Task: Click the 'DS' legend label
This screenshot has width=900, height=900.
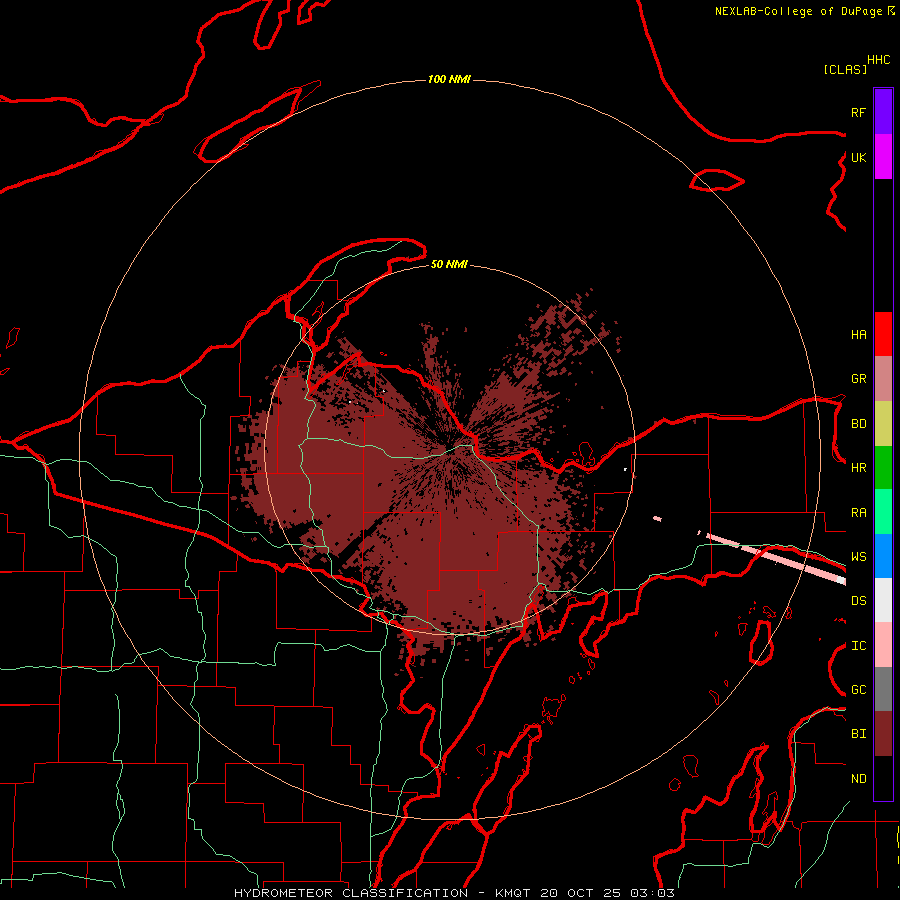Action: coord(858,601)
